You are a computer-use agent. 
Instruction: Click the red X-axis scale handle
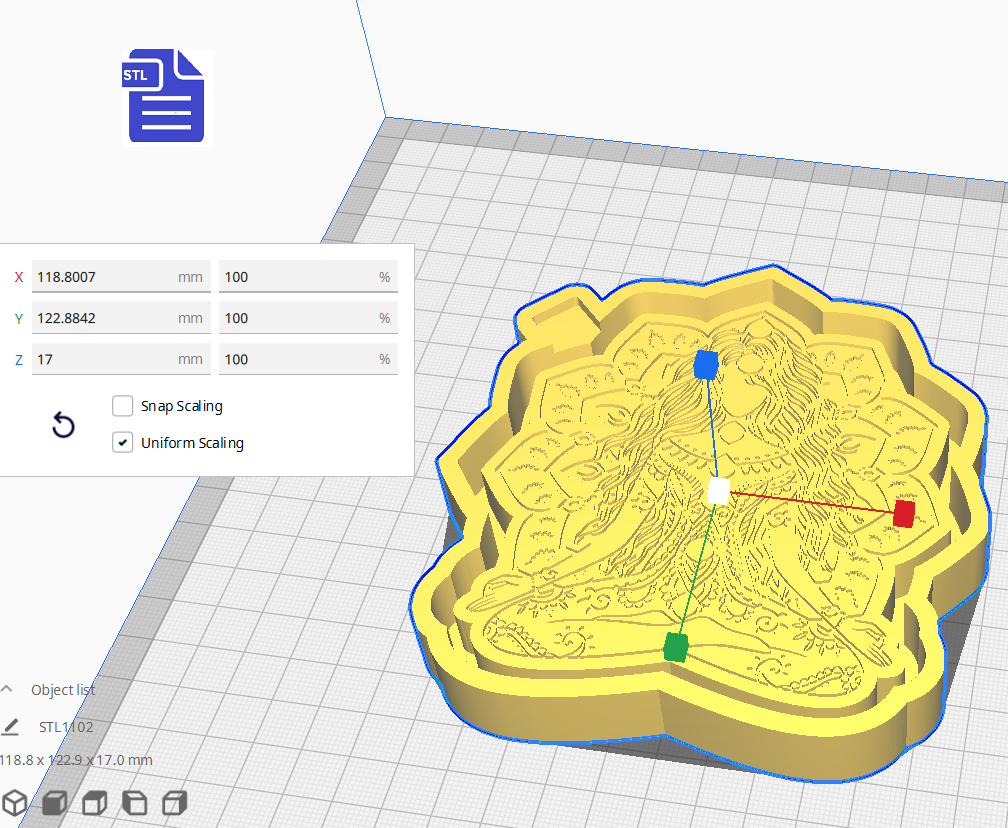pos(904,513)
